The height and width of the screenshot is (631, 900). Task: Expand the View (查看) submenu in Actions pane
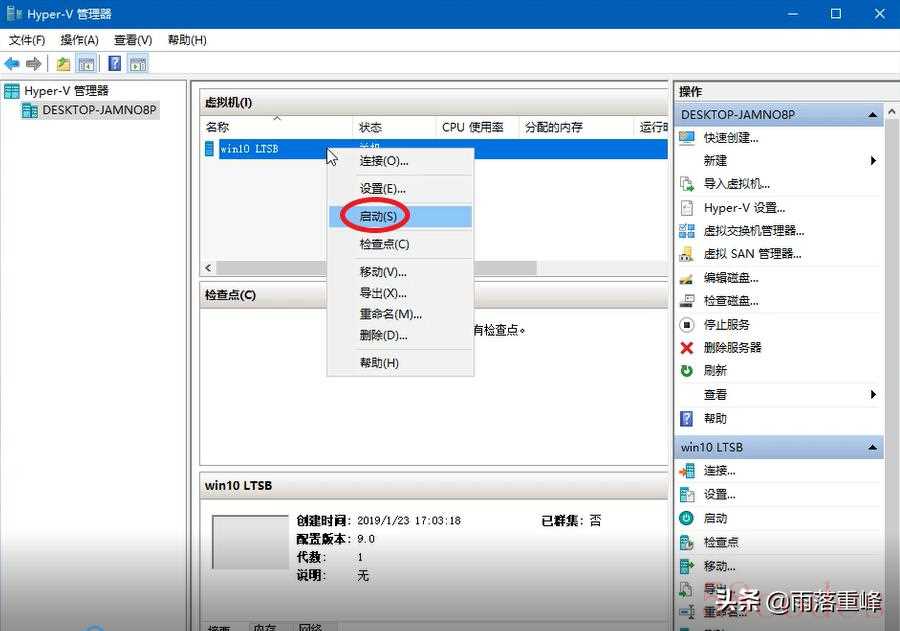point(873,395)
